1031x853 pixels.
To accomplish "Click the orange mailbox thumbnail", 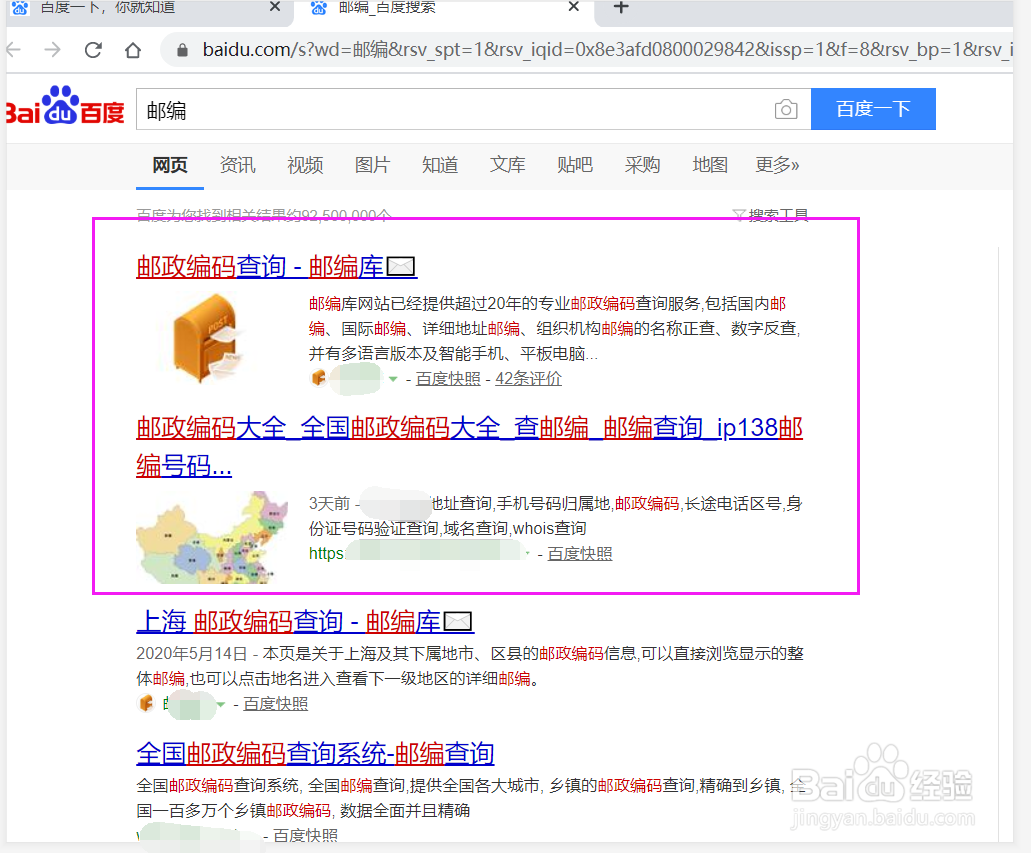I will tap(210, 338).
